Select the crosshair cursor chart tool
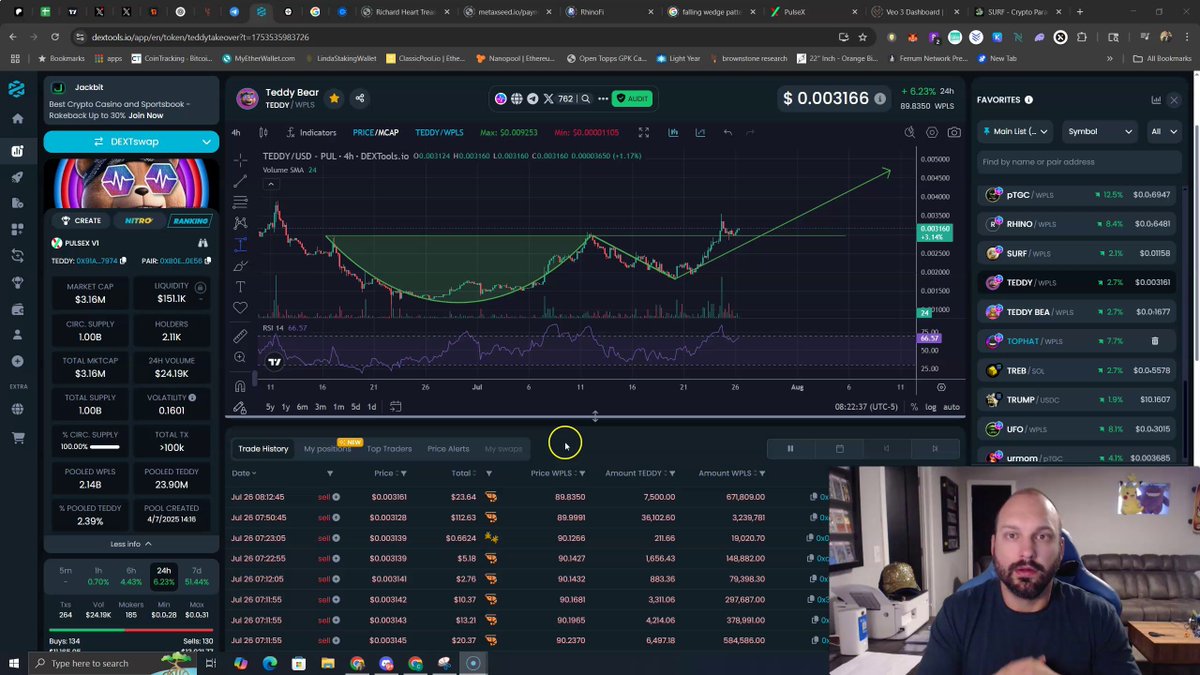 (x=240, y=160)
